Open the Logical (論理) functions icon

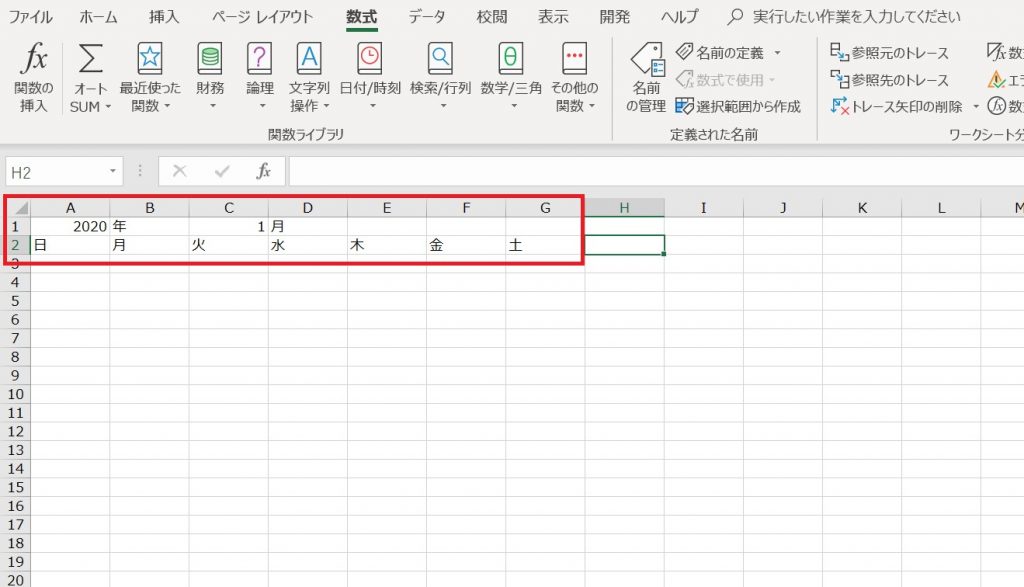(x=260, y=60)
